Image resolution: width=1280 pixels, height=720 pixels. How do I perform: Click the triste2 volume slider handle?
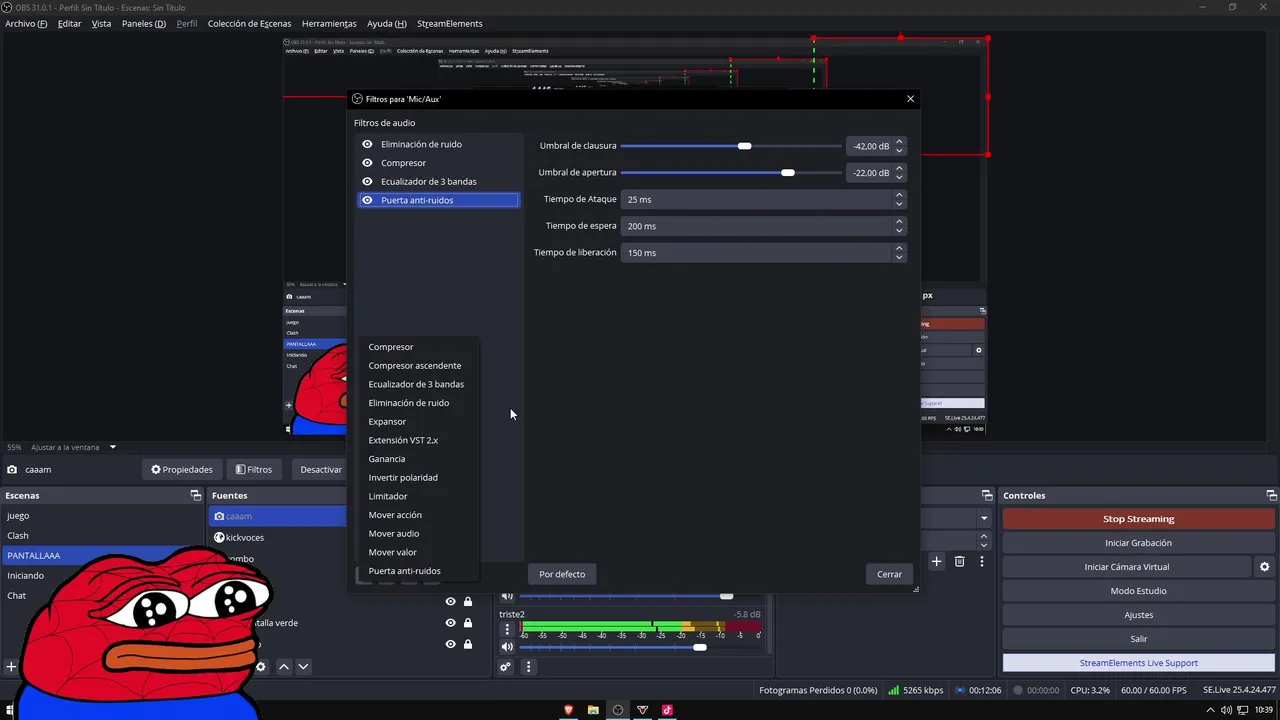pos(700,647)
